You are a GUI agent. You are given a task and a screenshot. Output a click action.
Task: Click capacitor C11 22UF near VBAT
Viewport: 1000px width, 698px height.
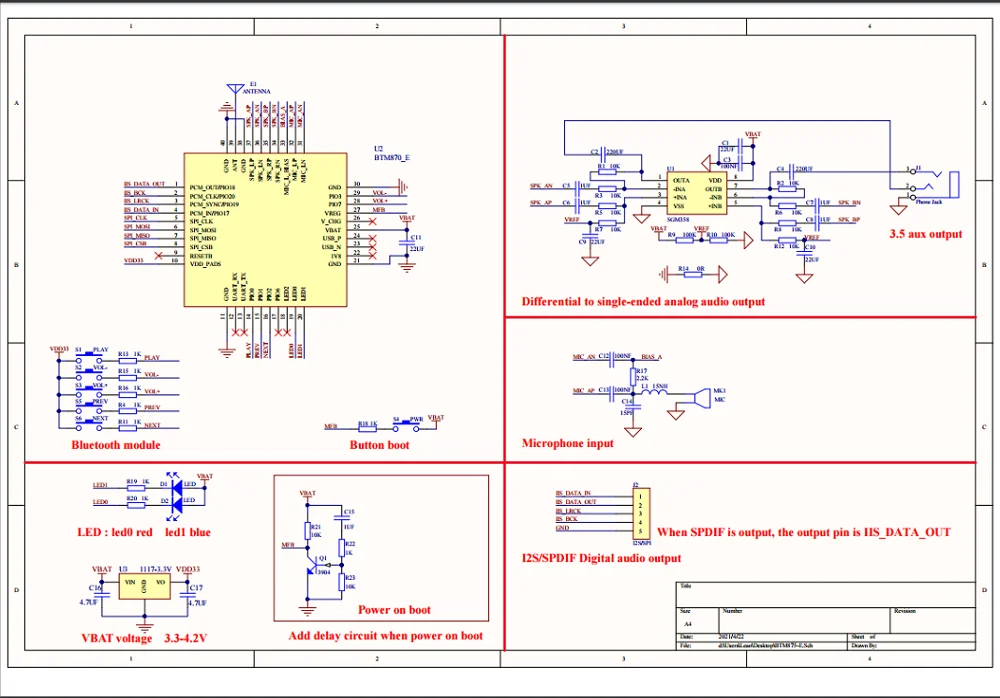pos(407,242)
